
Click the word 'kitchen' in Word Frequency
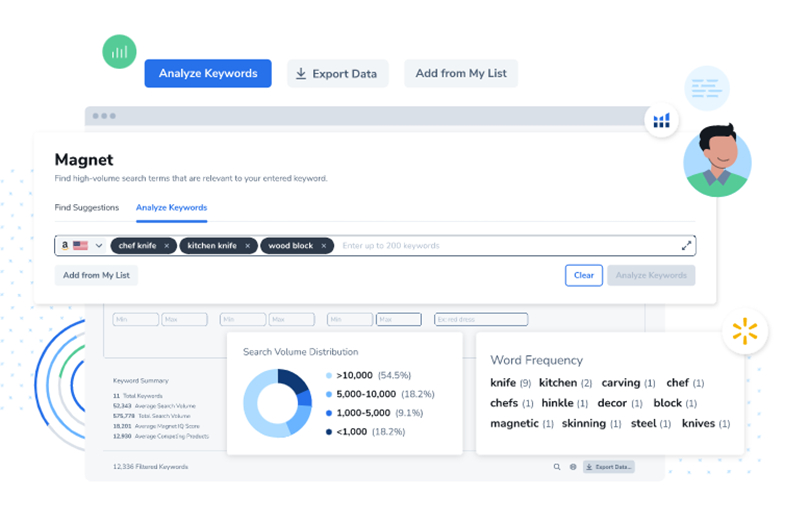[558, 383]
